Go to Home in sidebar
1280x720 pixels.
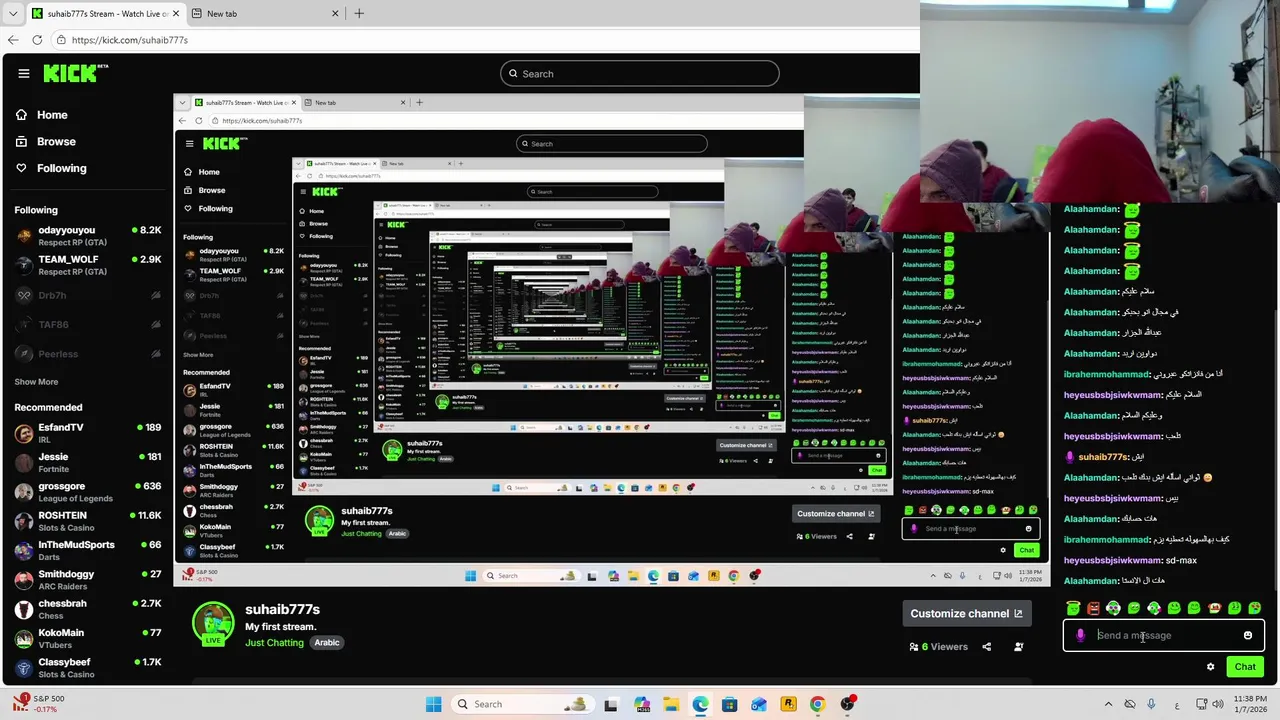41,115
